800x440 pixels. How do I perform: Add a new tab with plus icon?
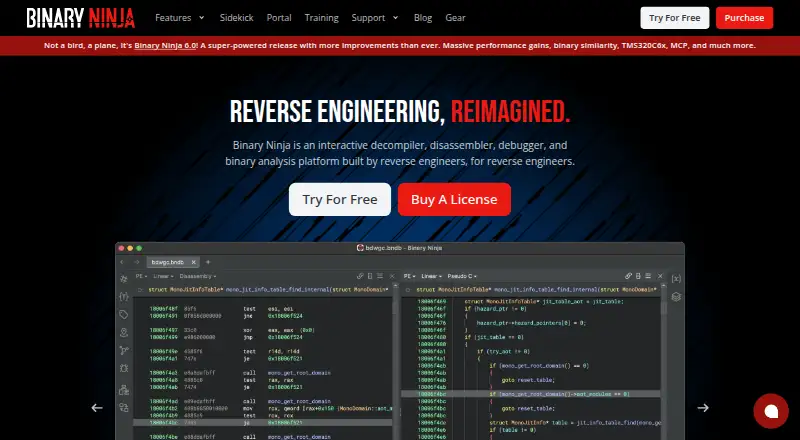click(x=208, y=262)
